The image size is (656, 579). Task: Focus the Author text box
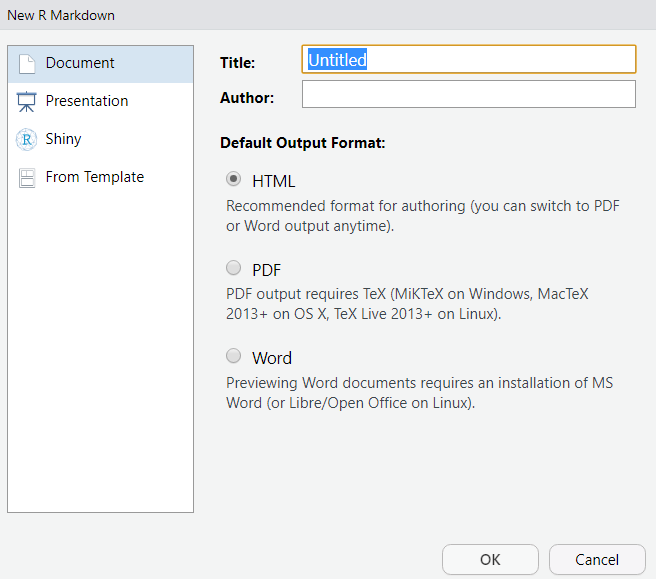(469, 94)
